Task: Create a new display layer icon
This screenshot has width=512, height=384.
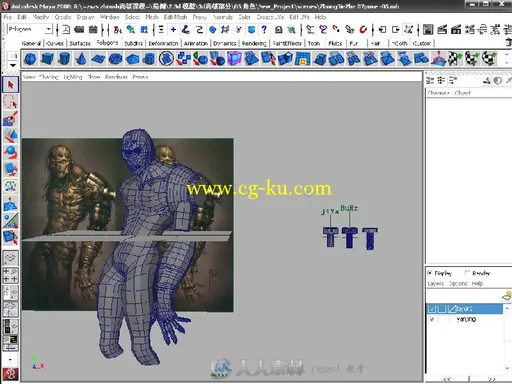Action: 507,296
